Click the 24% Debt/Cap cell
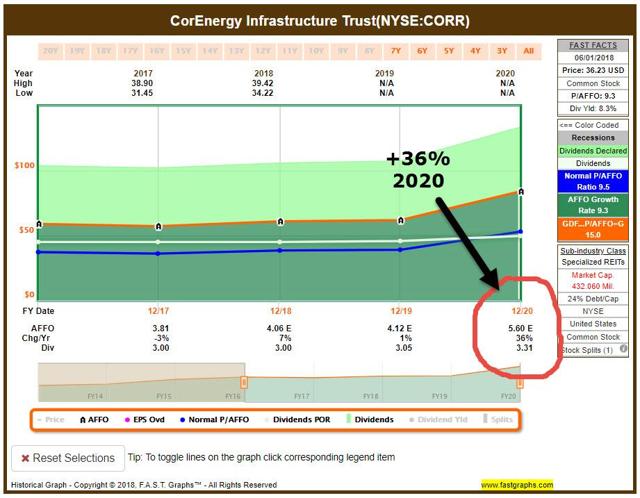Screen dimensions: 640x498 coord(593,299)
